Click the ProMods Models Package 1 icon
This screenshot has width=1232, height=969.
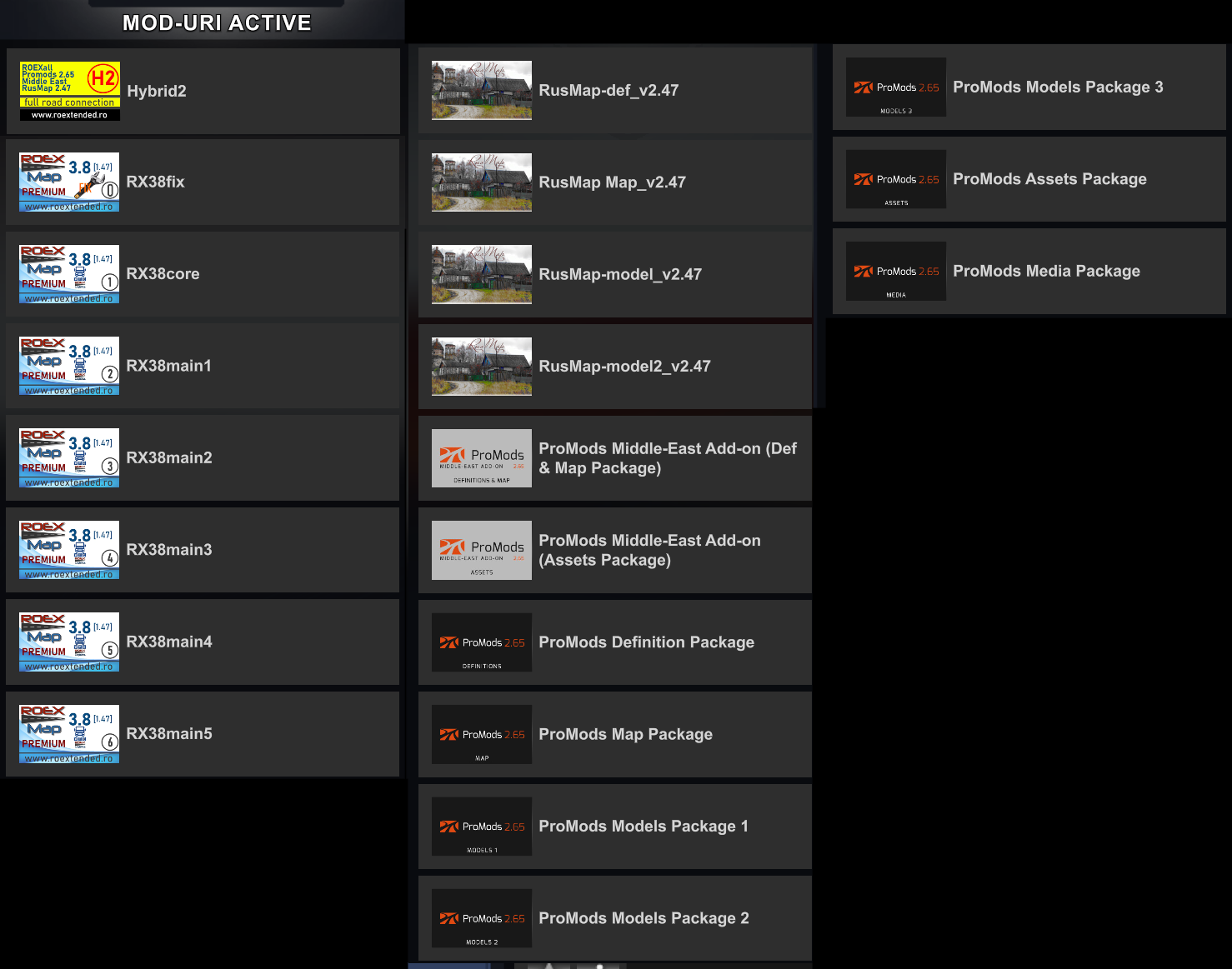coord(482,827)
